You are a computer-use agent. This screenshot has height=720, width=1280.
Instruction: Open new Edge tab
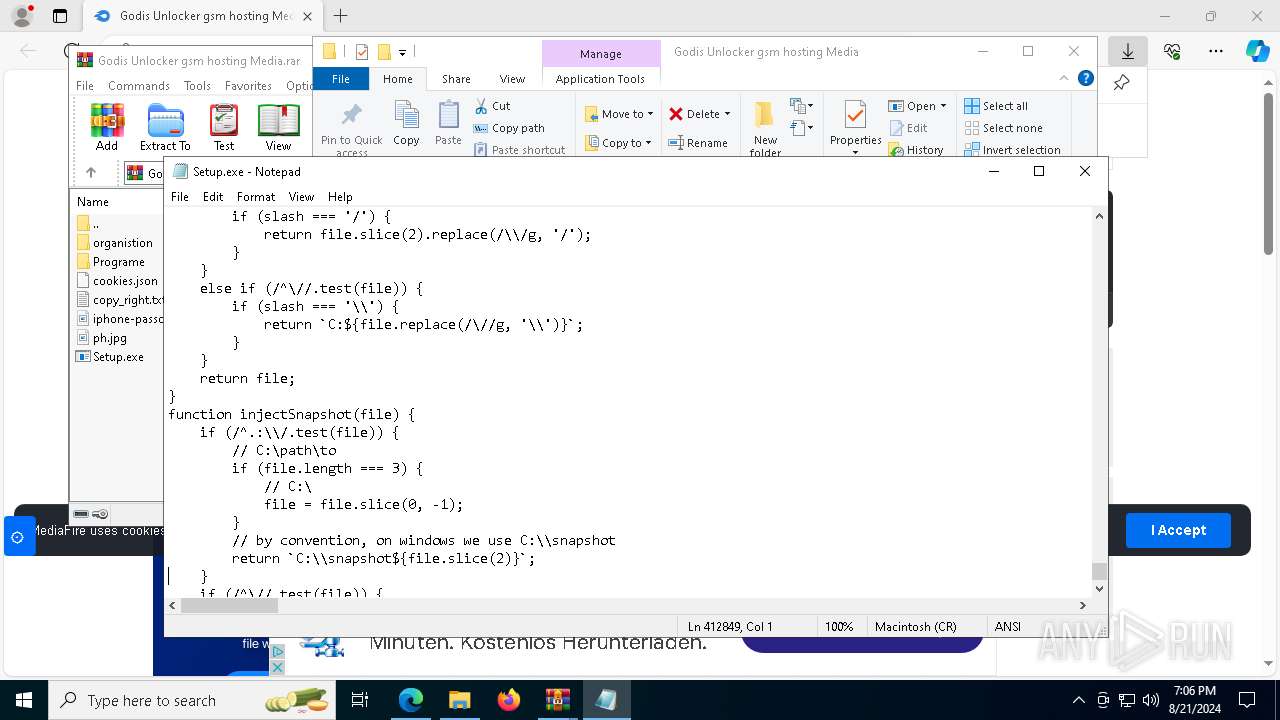340,16
